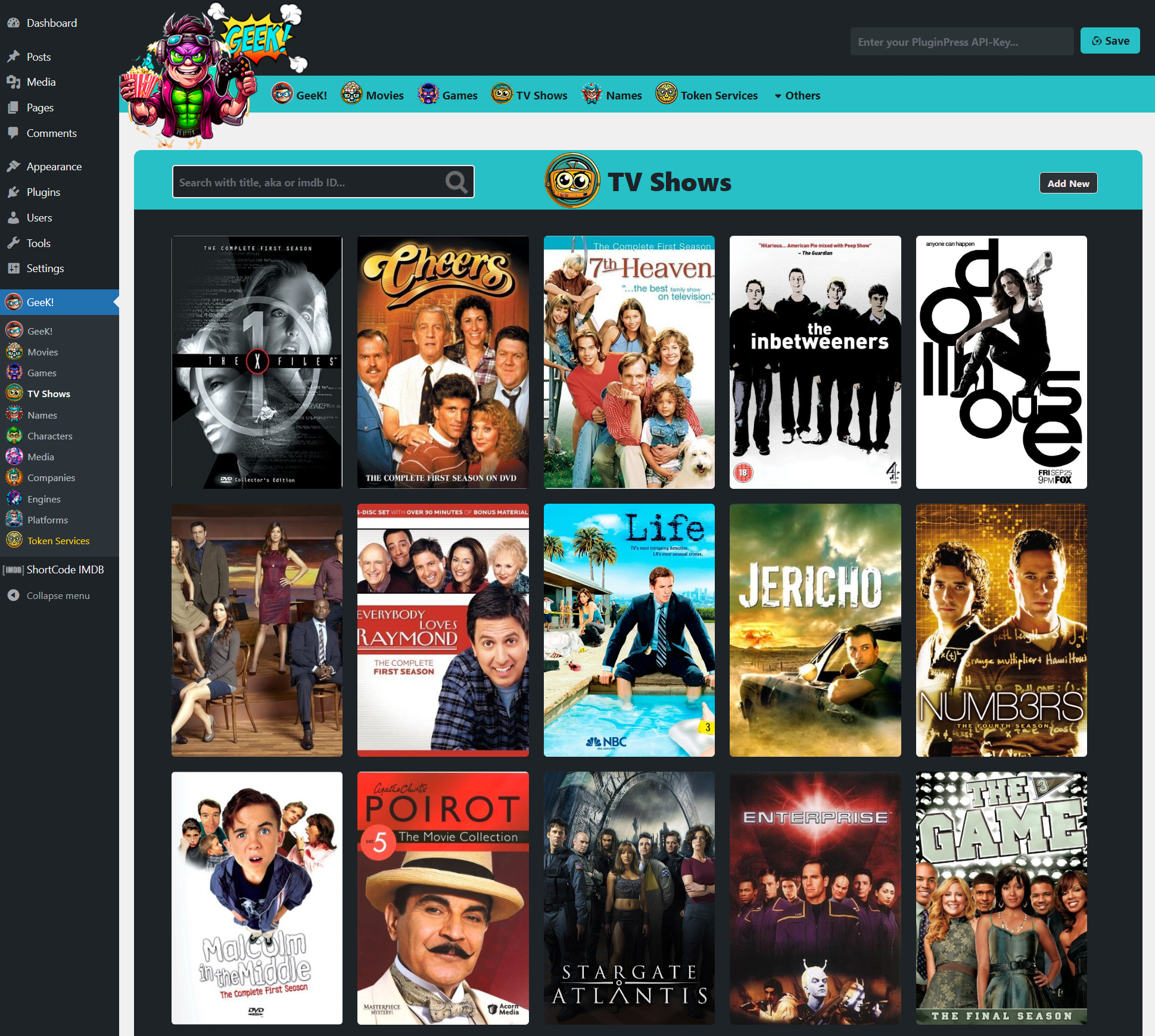
Task: Click the ShortCode IMDB icon in sidebar
Action: click(13, 570)
